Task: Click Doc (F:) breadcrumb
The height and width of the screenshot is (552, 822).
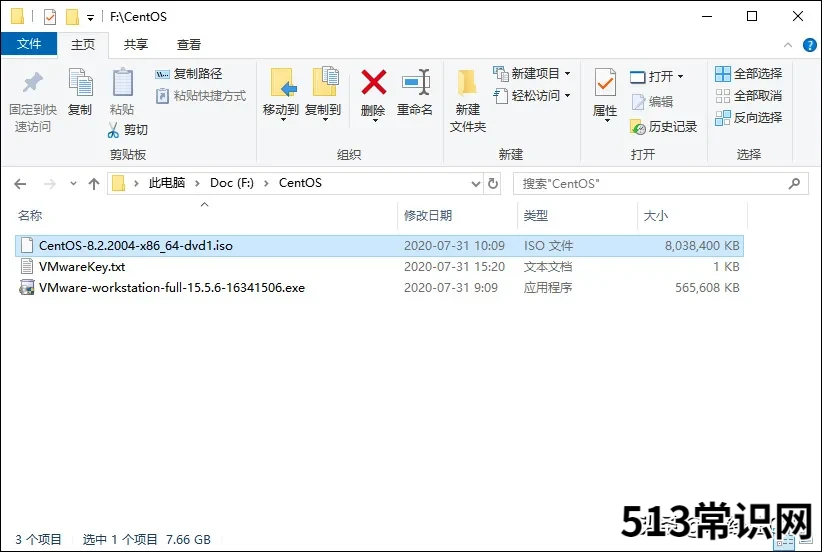Action: click(x=232, y=183)
